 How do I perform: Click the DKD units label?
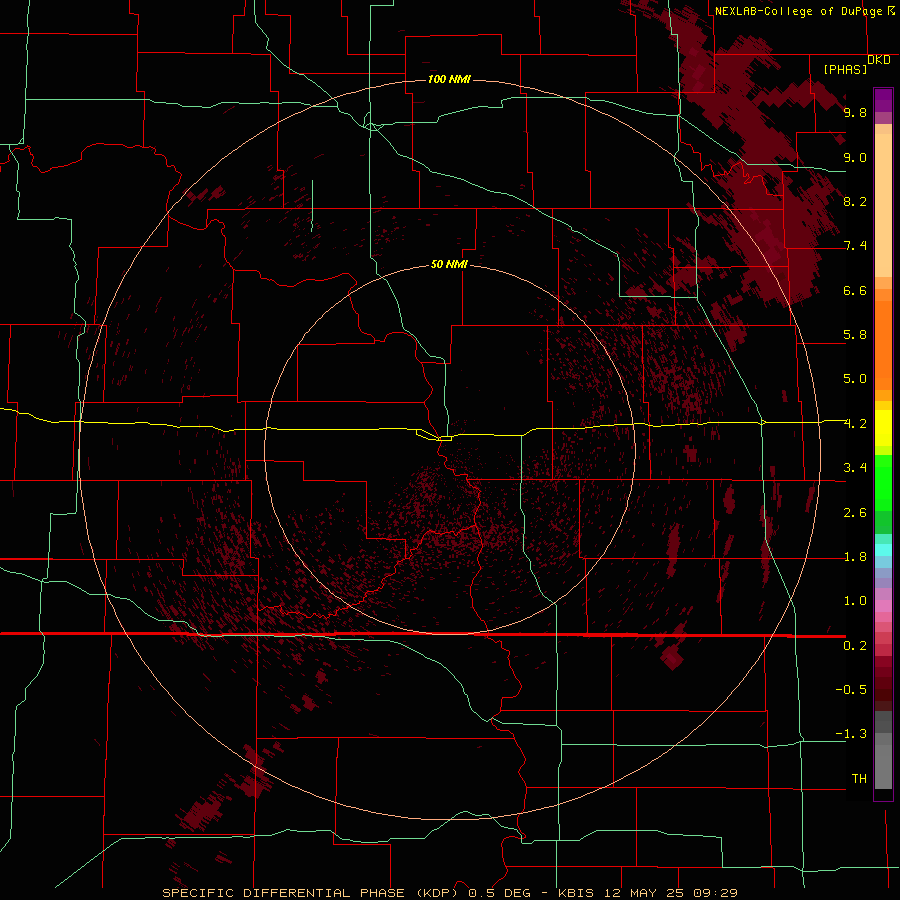(878, 60)
